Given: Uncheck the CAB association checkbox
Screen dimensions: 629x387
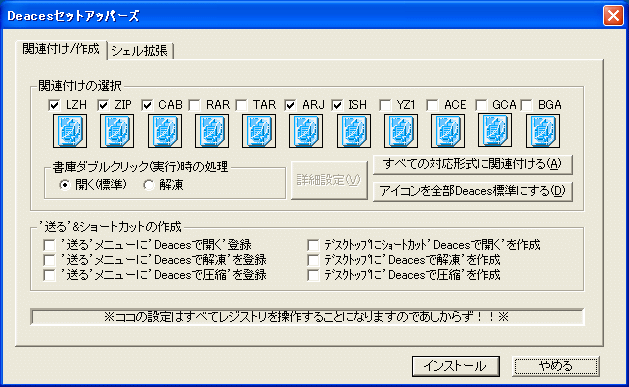Looking at the screenshot, I should click(x=147, y=105).
